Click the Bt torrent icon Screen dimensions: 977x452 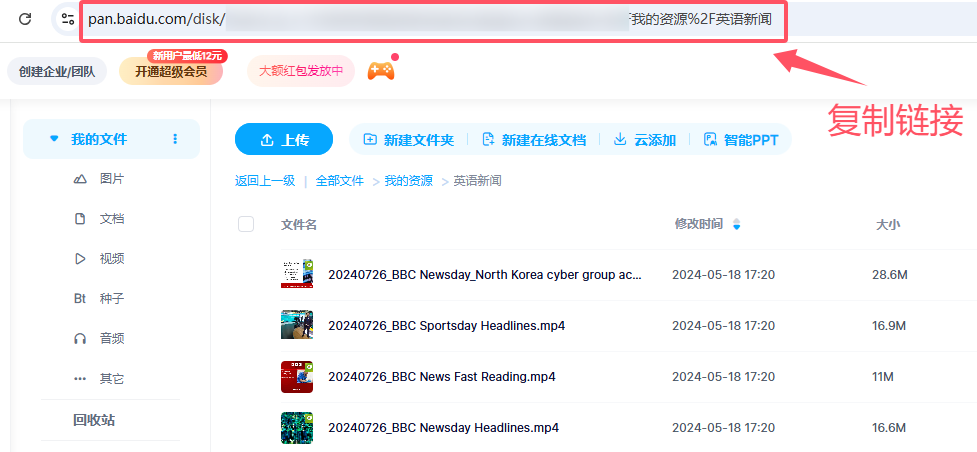tap(80, 299)
